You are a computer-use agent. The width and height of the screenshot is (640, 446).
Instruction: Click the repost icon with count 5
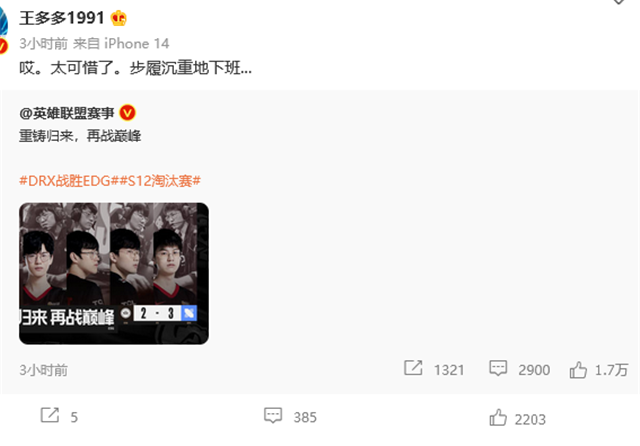(50, 415)
